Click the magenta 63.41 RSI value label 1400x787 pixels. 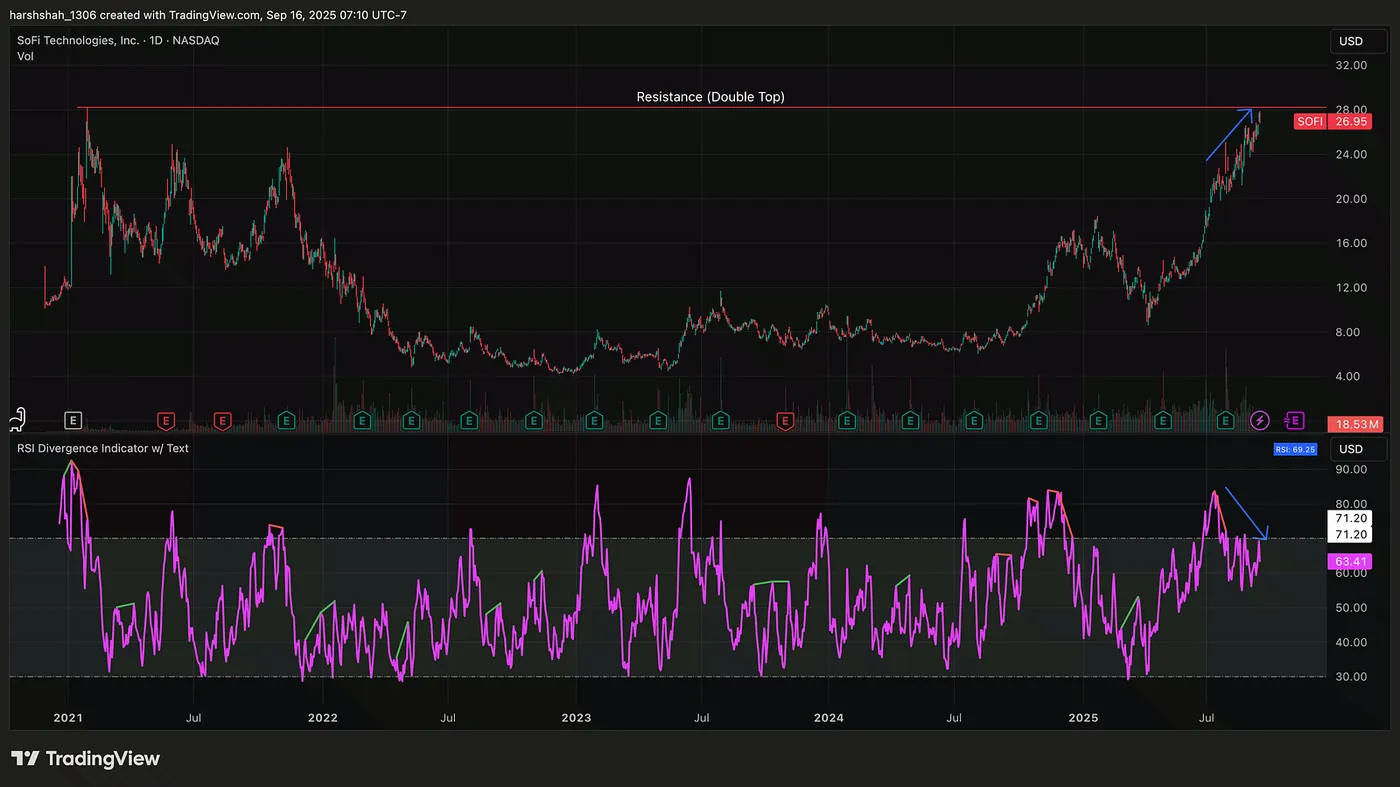tap(1352, 561)
